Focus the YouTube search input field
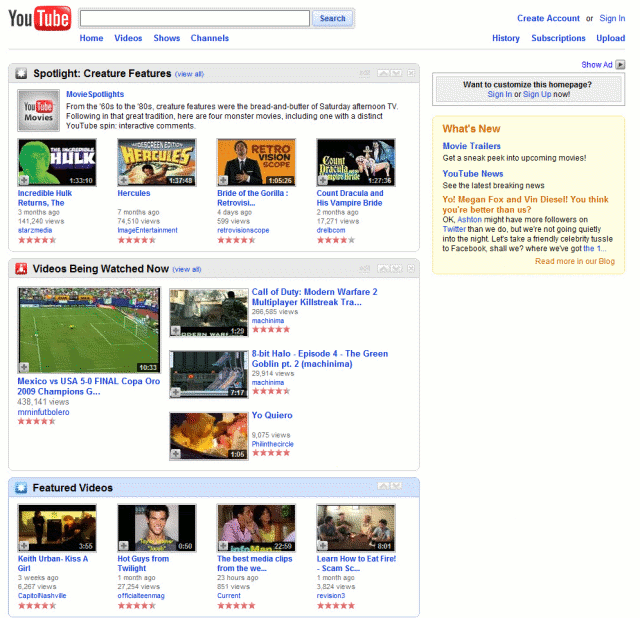640x618 pixels. point(195,18)
